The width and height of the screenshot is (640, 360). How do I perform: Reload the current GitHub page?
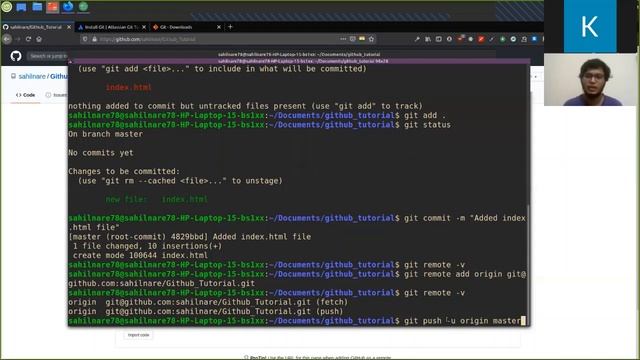[x=28, y=39]
